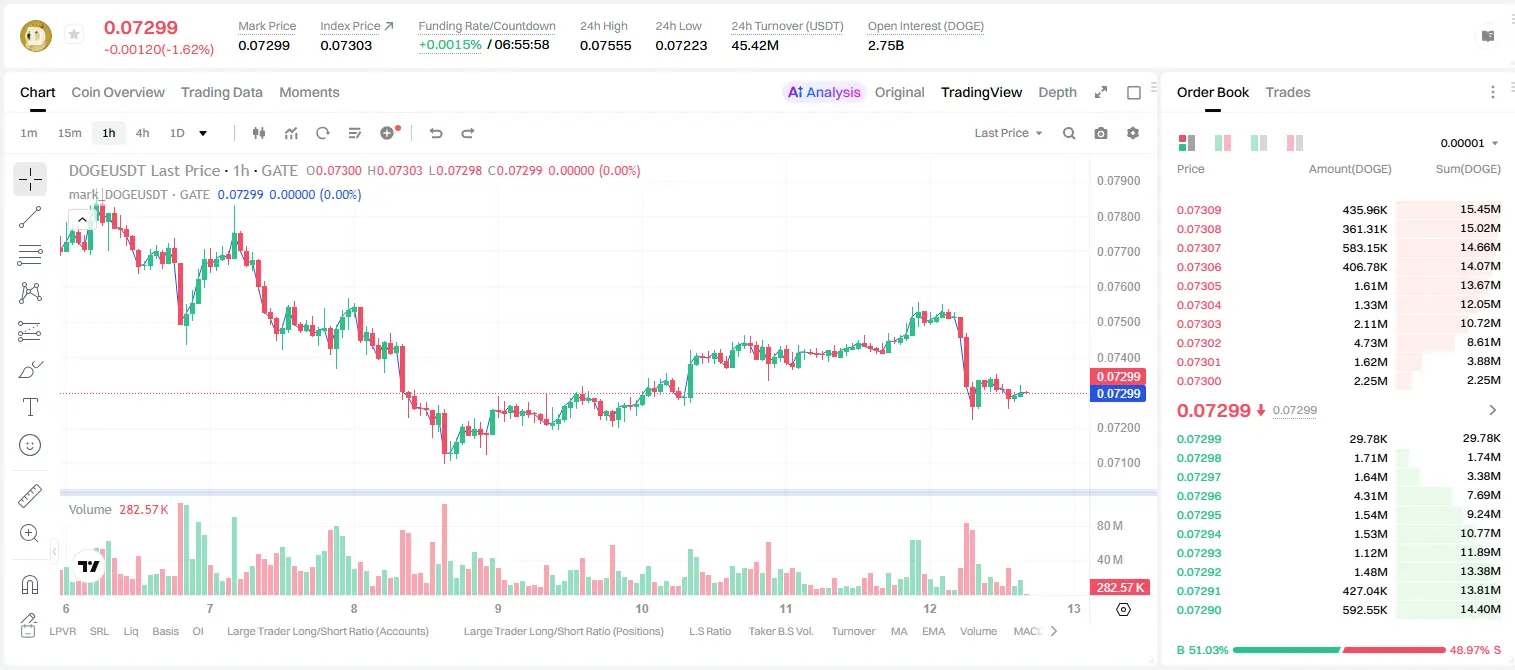Toggle the DOGE favorite star

(74, 35)
